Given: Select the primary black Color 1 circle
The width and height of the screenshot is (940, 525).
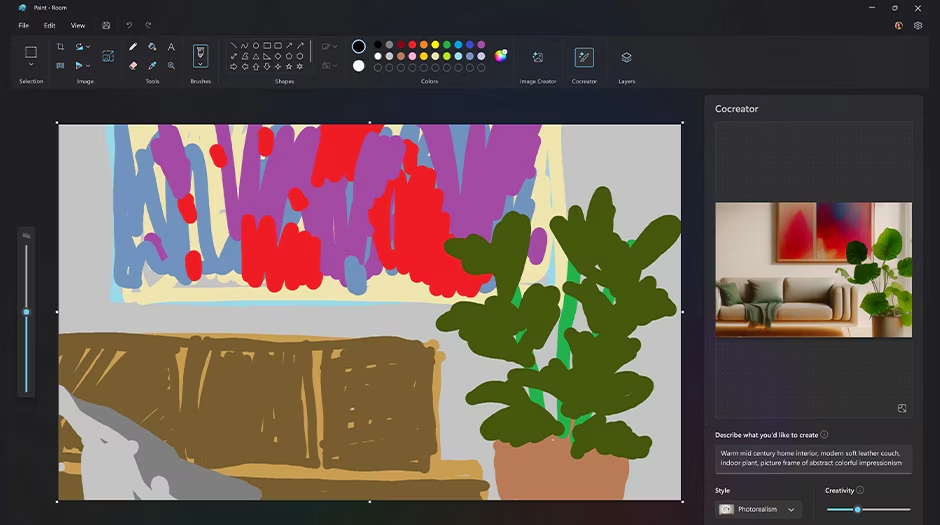Looking at the screenshot, I should tap(358, 46).
